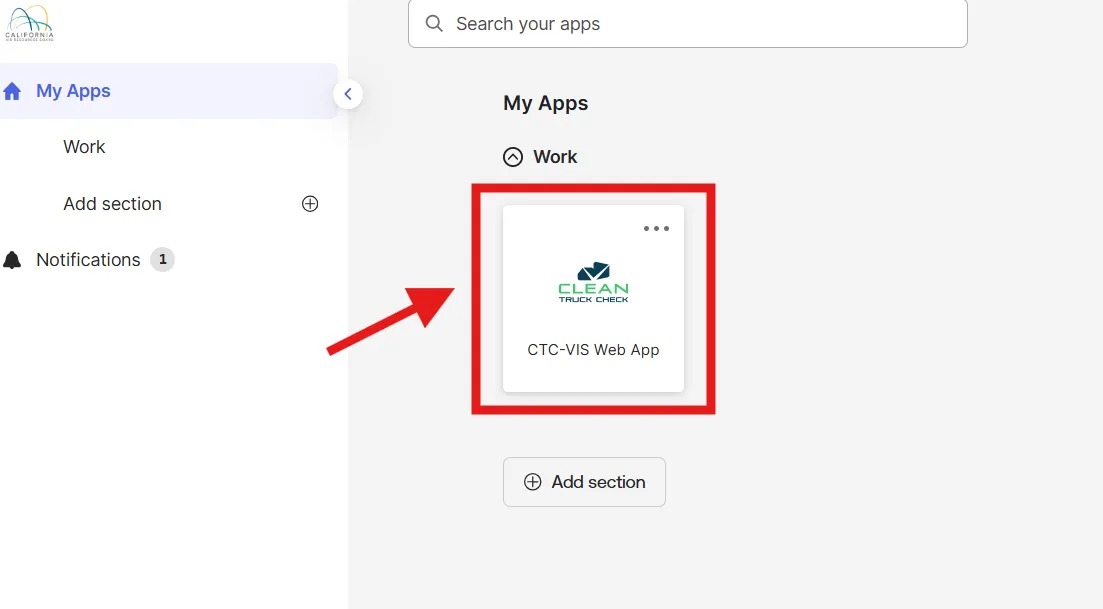This screenshot has height=609, width=1103.
Task: Click the Clean Truck Check logo
Action: tap(593, 283)
